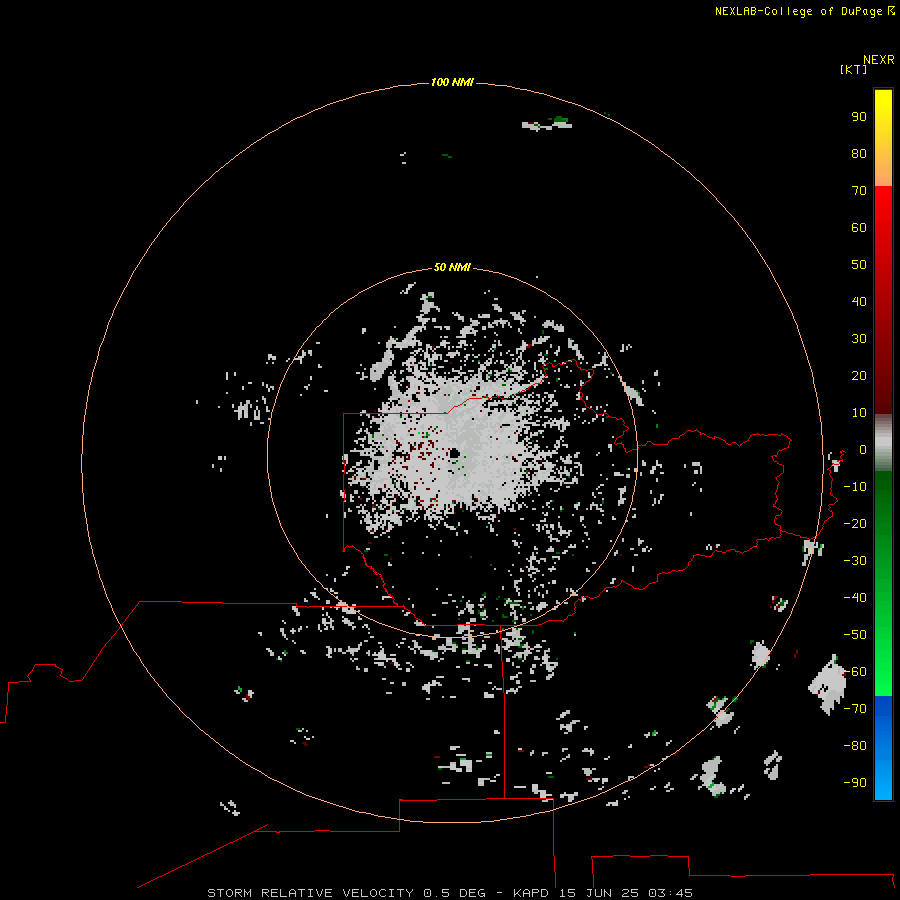The width and height of the screenshot is (900, 900).
Task: Click the 0.5 DEG elevation text
Action: tap(454, 893)
